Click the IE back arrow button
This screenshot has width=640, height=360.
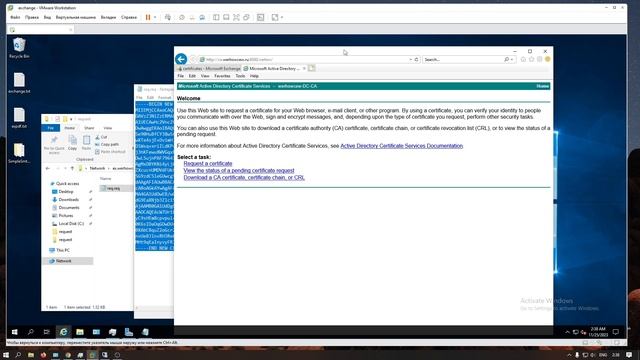181,59
